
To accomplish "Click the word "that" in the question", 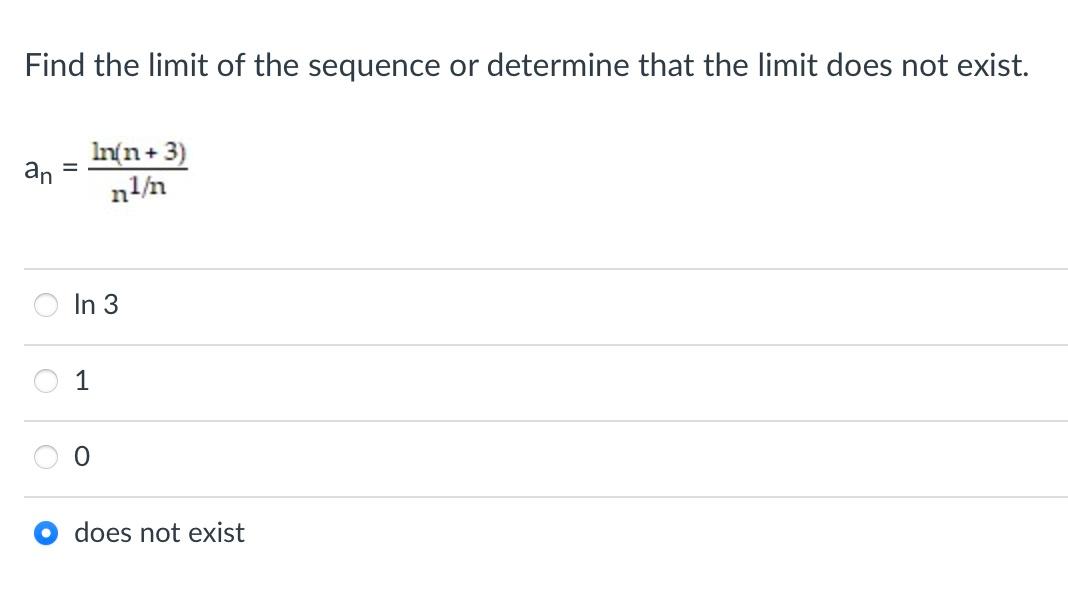I will [666, 65].
